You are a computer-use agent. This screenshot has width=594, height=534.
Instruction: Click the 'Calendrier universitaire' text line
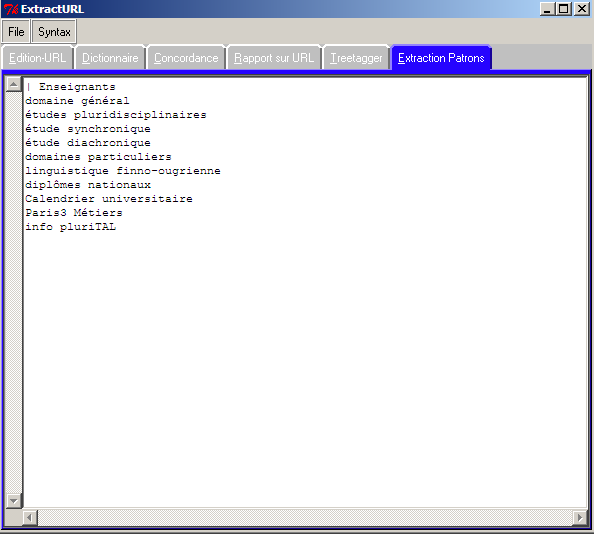[x=109, y=199]
